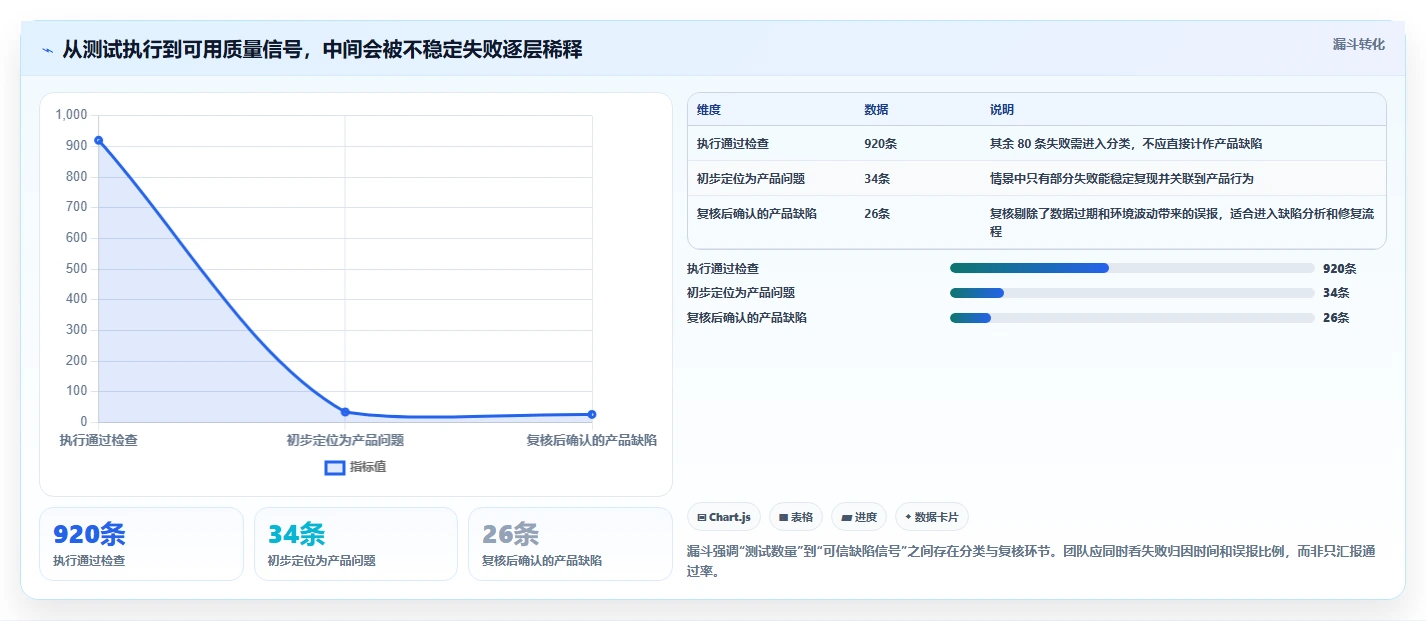Click the progress bar for 执行通过检查
1426x621 pixels.
tap(1132, 268)
